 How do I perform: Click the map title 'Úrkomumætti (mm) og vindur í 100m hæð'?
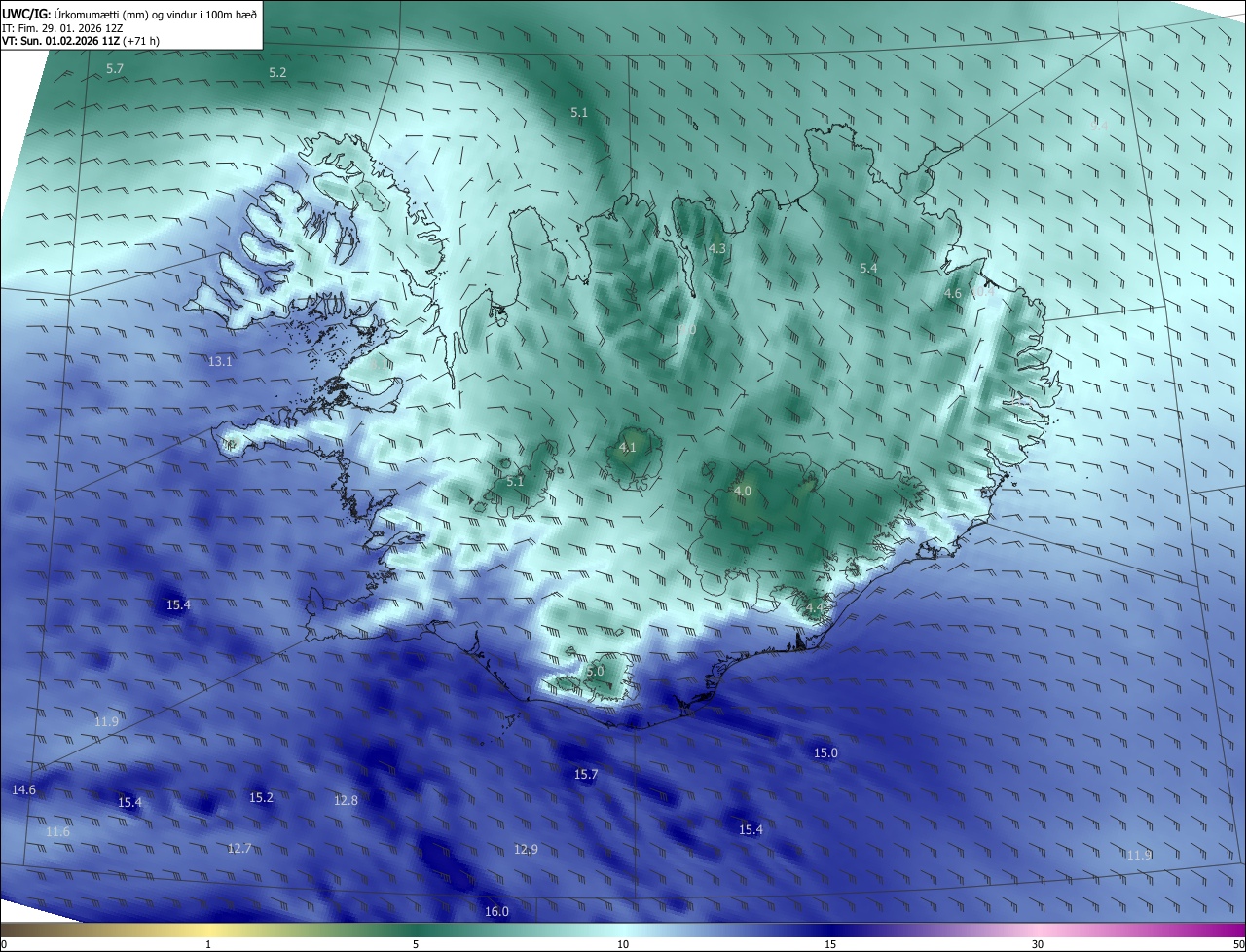pyautogui.click(x=156, y=13)
